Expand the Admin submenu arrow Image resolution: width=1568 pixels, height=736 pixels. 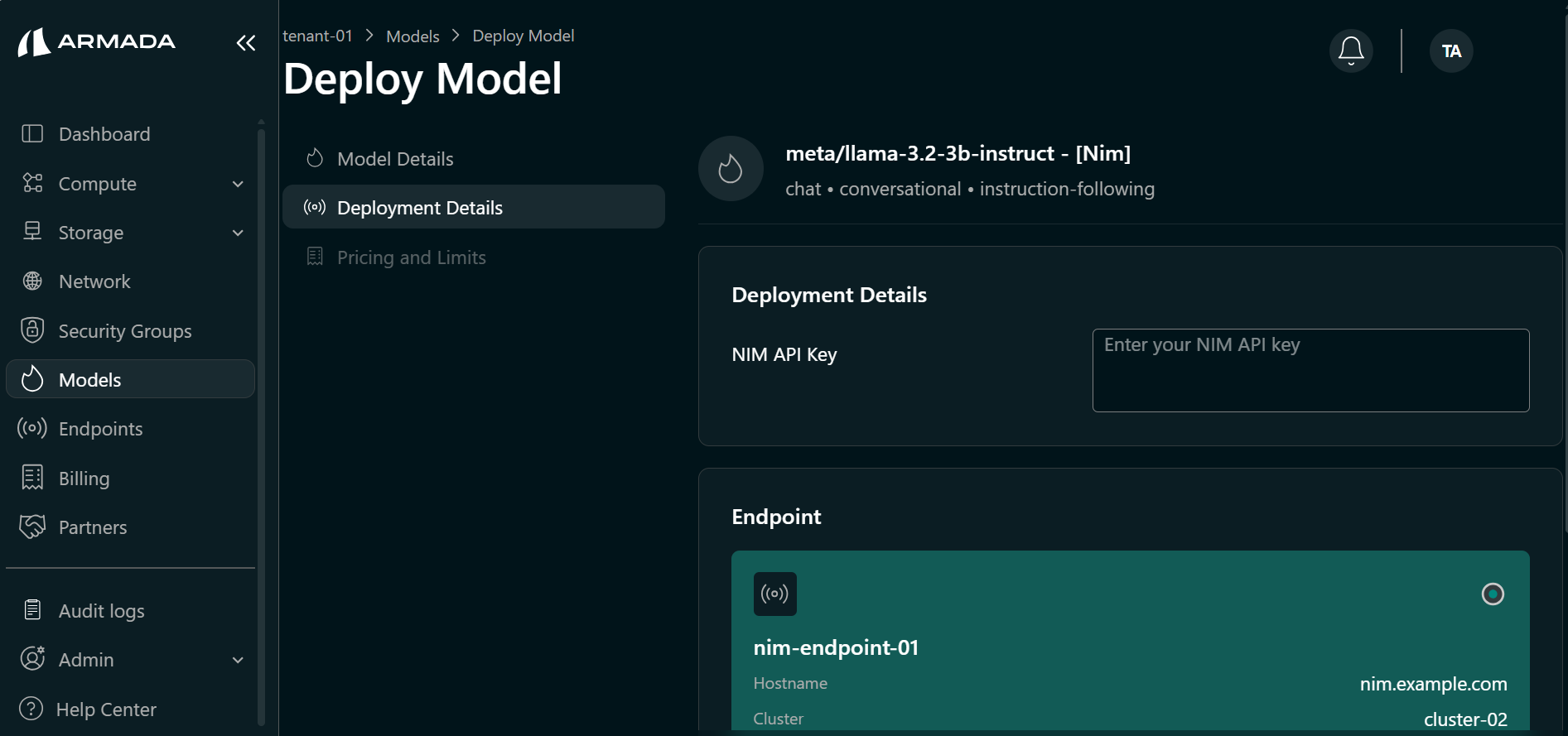pos(239,660)
